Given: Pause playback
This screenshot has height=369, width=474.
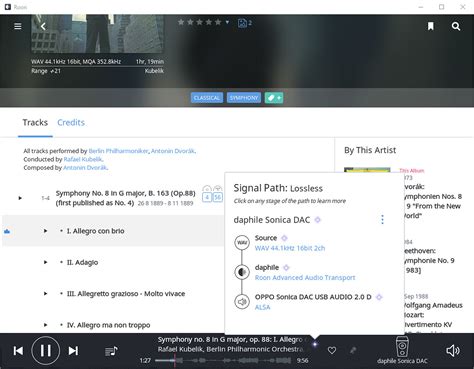Looking at the screenshot, I should tap(46, 351).
